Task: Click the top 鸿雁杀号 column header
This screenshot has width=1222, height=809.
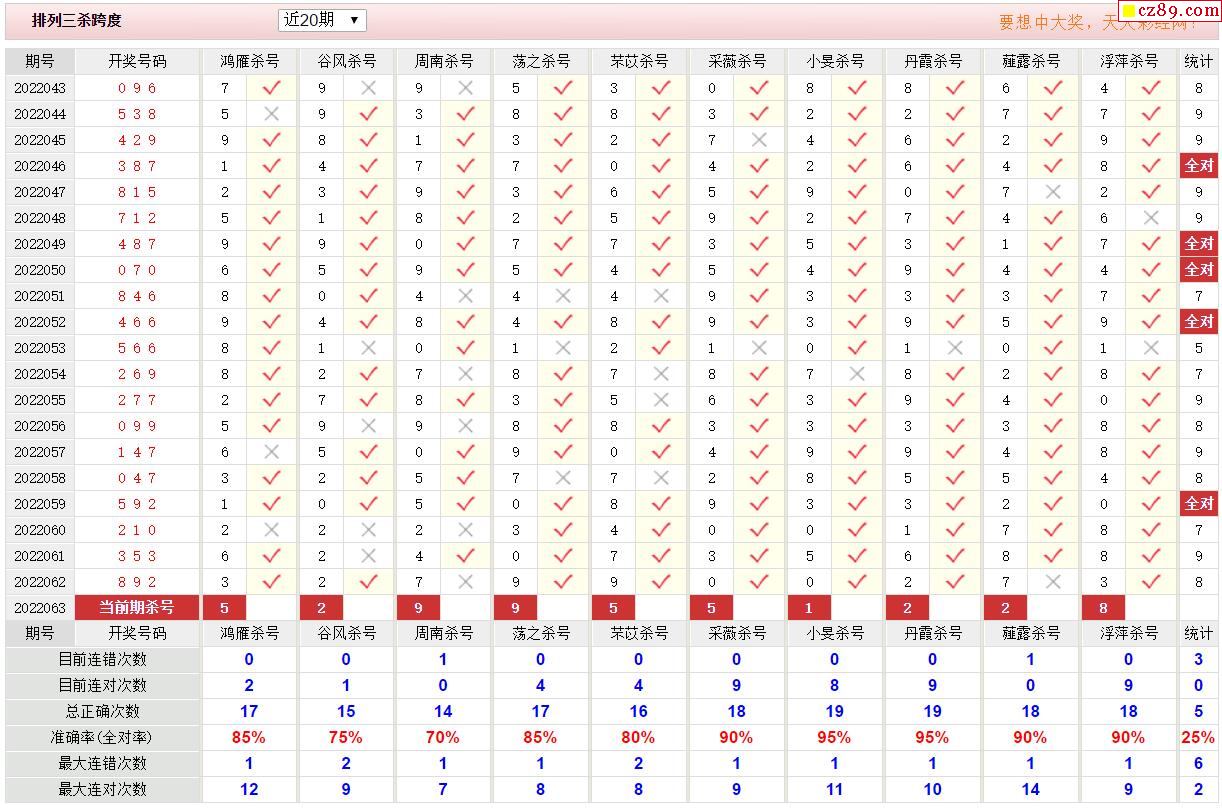Action: click(249, 61)
